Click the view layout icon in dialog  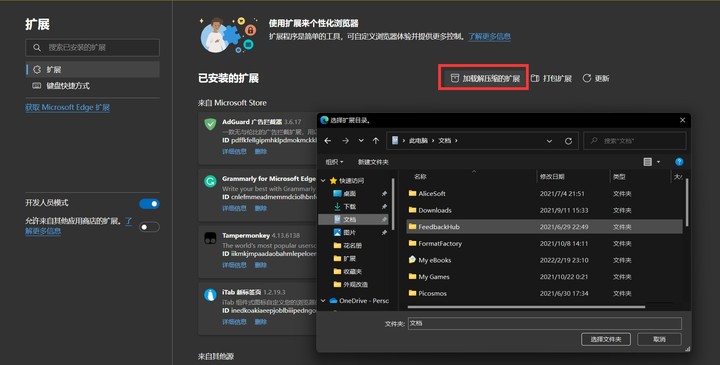(648, 162)
